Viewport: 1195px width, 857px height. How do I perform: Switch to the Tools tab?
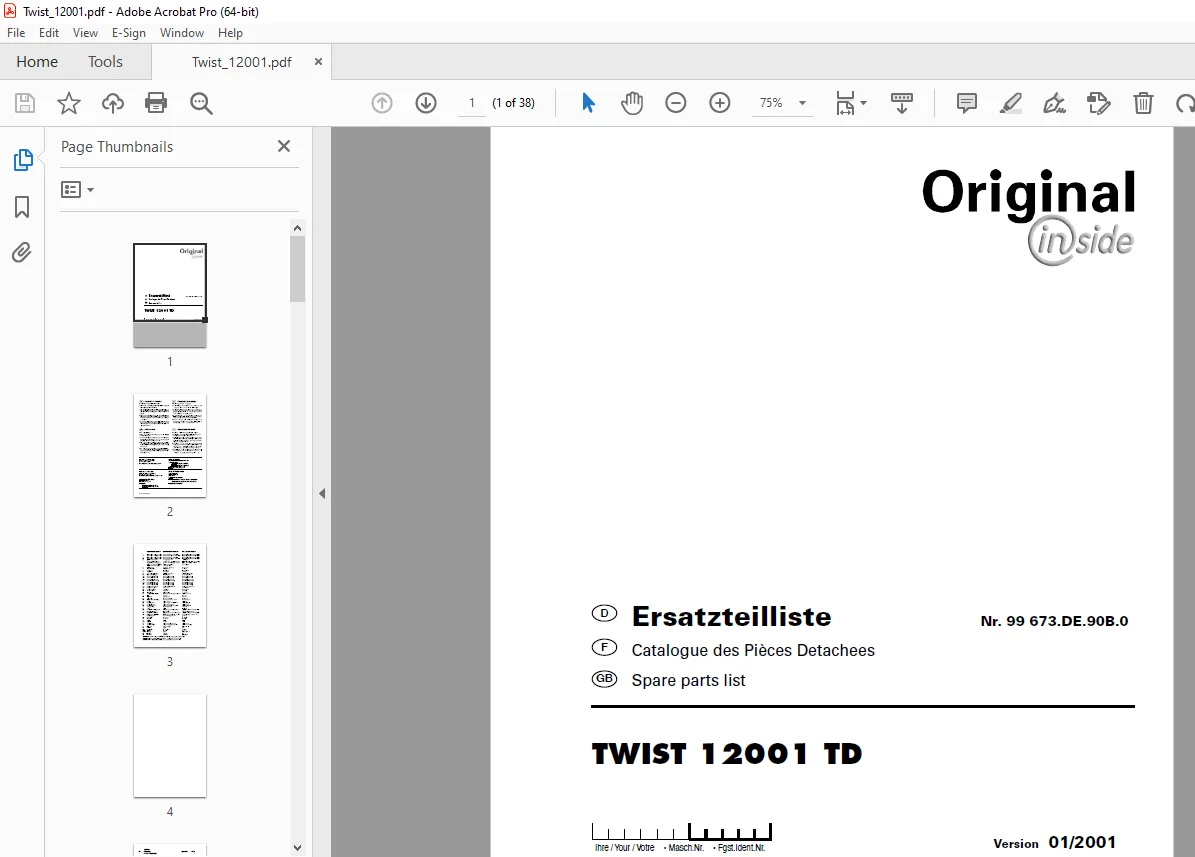click(105, 62)
